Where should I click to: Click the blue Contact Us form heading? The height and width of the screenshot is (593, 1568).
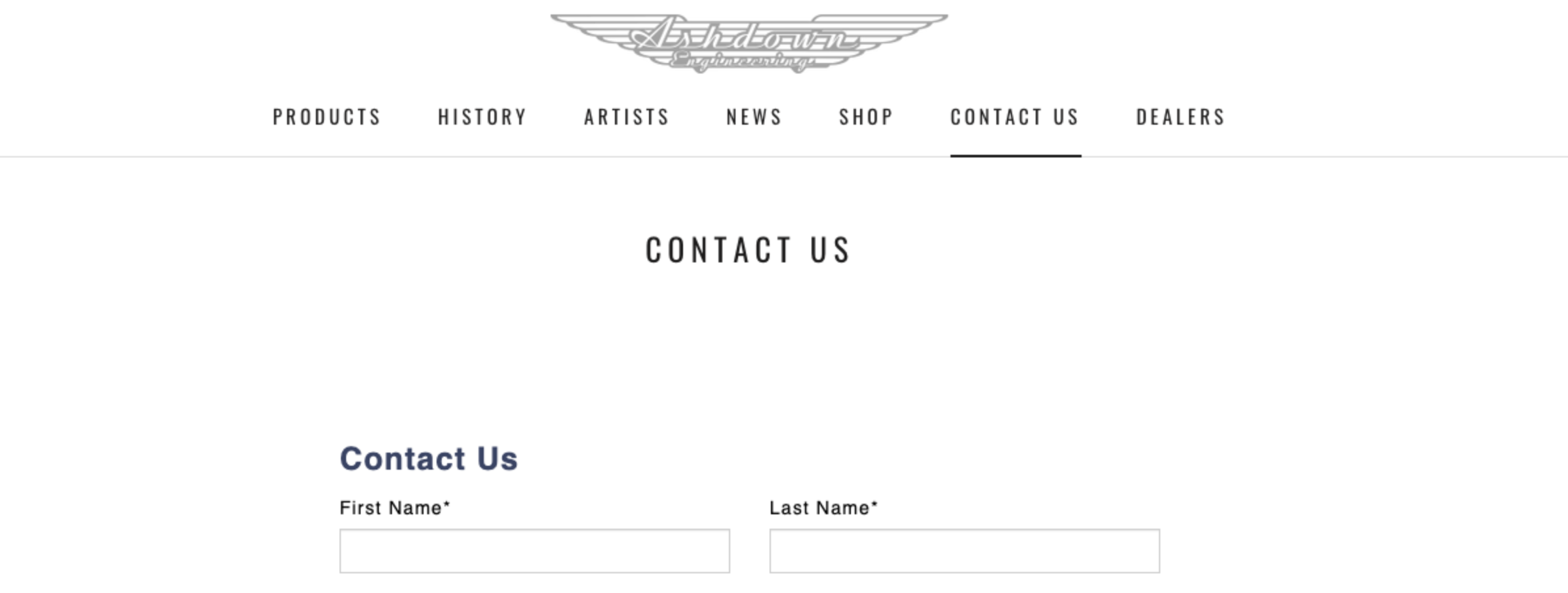tap(429, 459)
